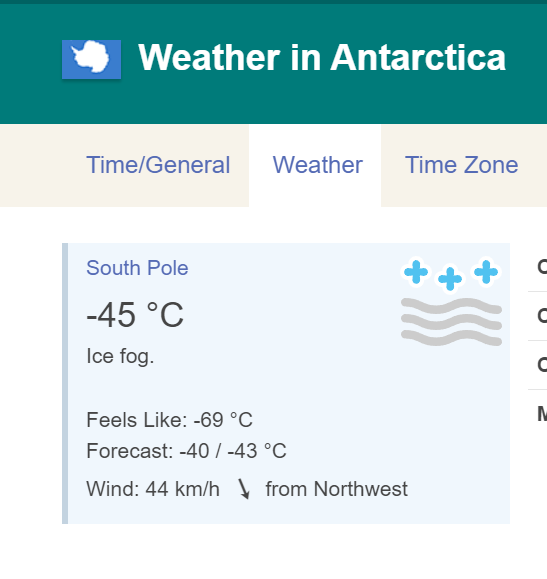Click the rightmost blue ice crystal symbol
Screen dimensions: 547x579
[x=486, y=272]
